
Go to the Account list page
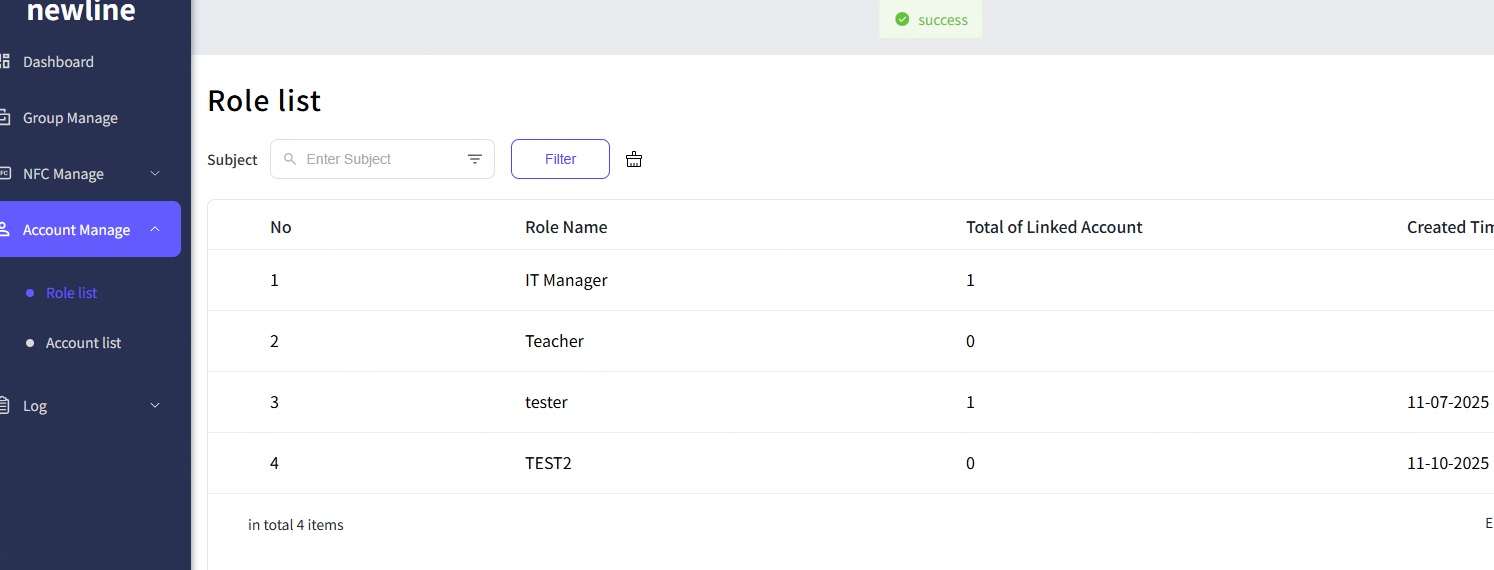pyautogui.click(x=83, y=343)
